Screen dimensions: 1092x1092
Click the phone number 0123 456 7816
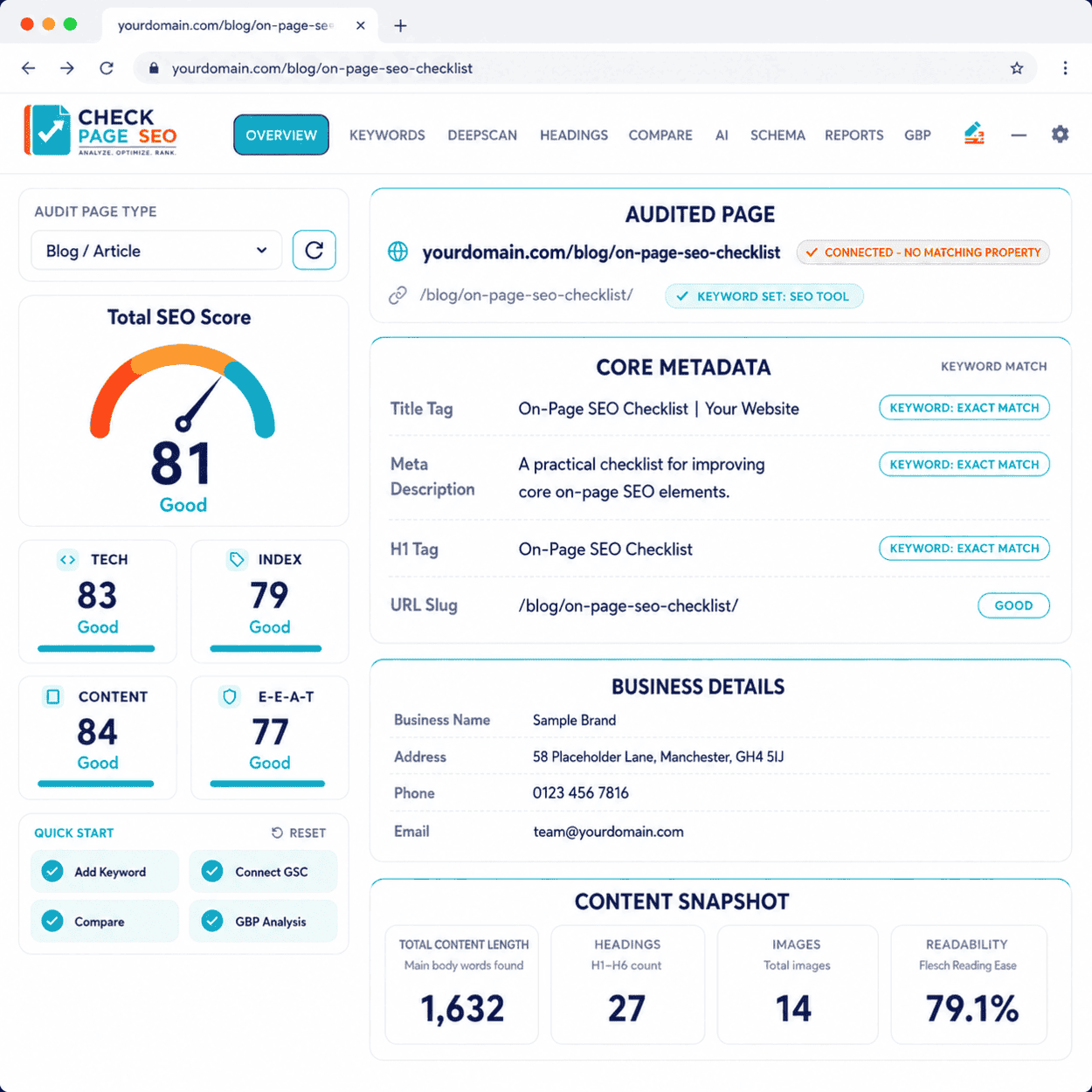pyautogui.click(x=581, y=793)
